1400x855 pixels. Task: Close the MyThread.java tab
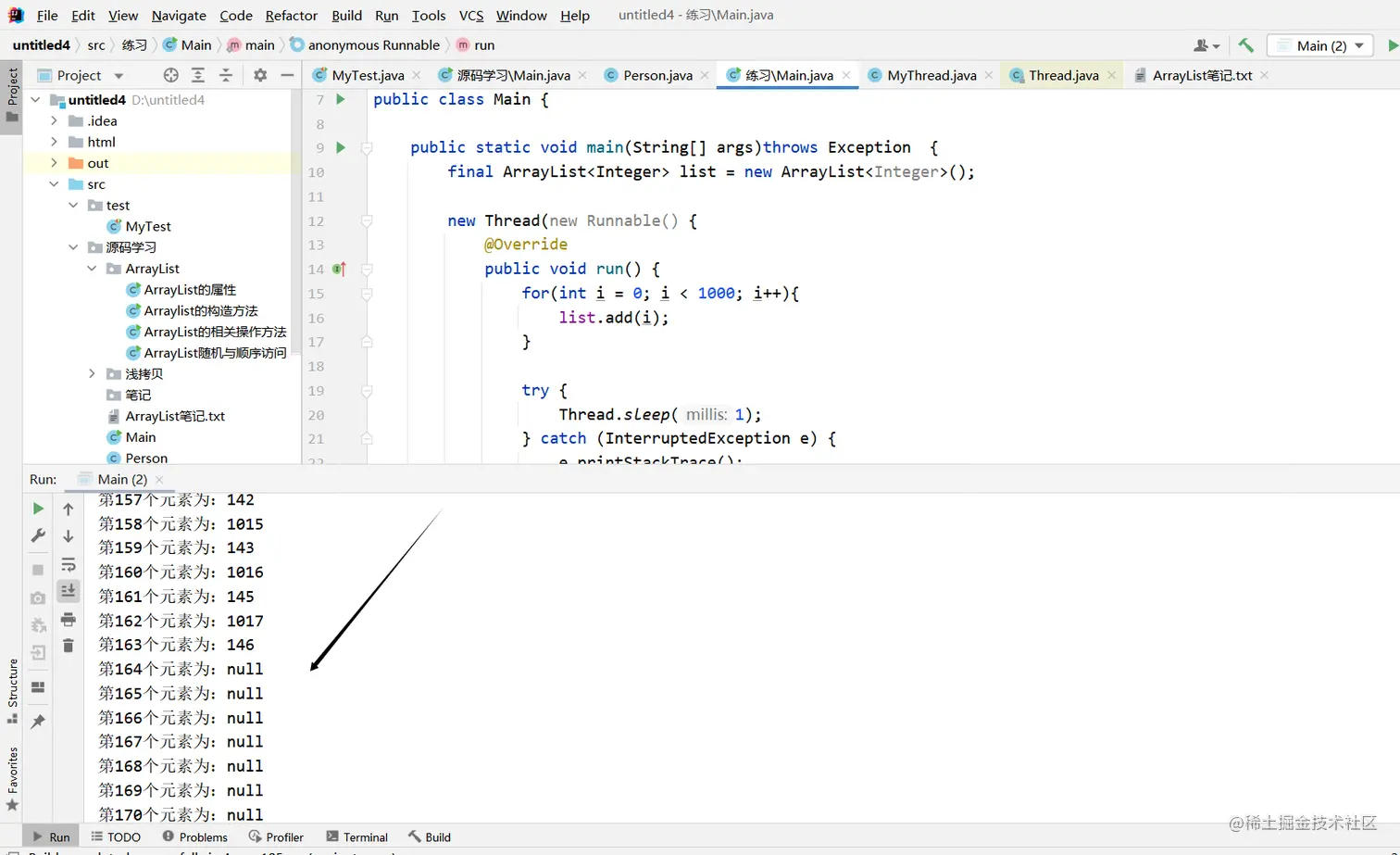(x=989, y=75)
